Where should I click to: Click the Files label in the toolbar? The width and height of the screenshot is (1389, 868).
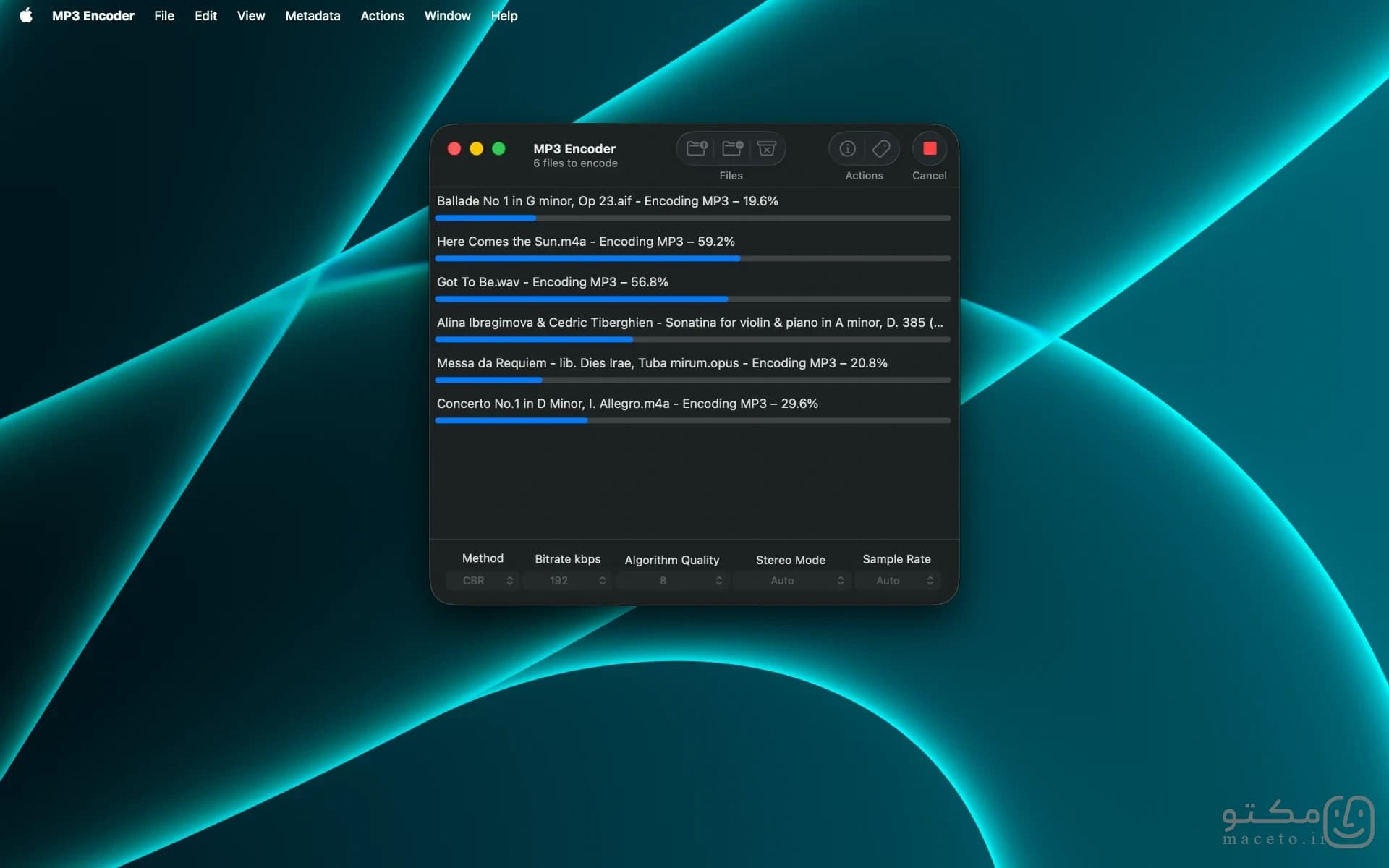731,176
